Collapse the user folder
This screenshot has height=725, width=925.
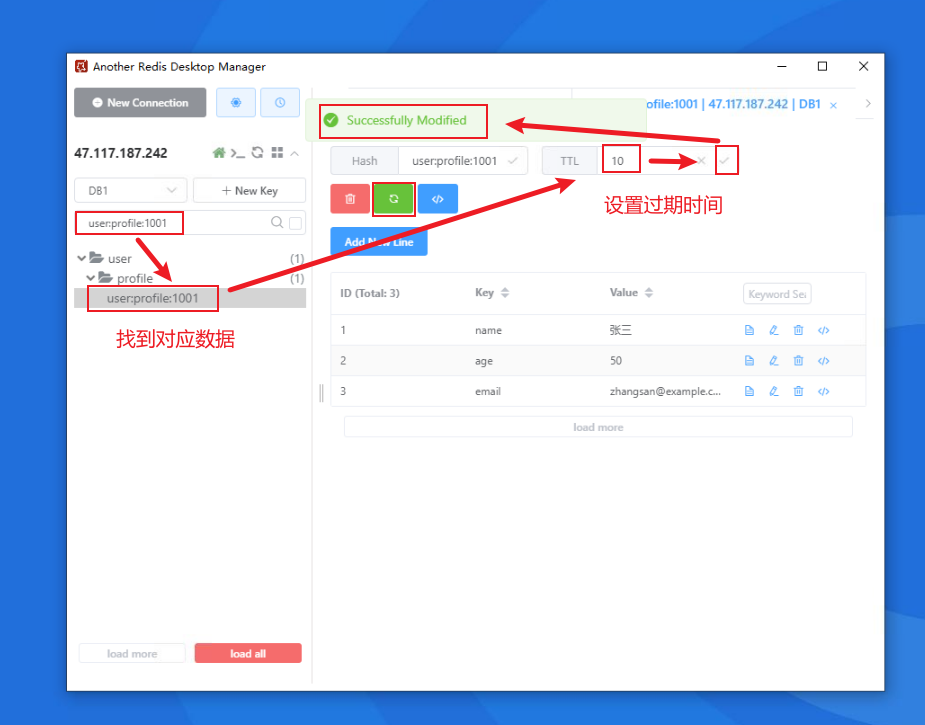click(x=81, y=258)
